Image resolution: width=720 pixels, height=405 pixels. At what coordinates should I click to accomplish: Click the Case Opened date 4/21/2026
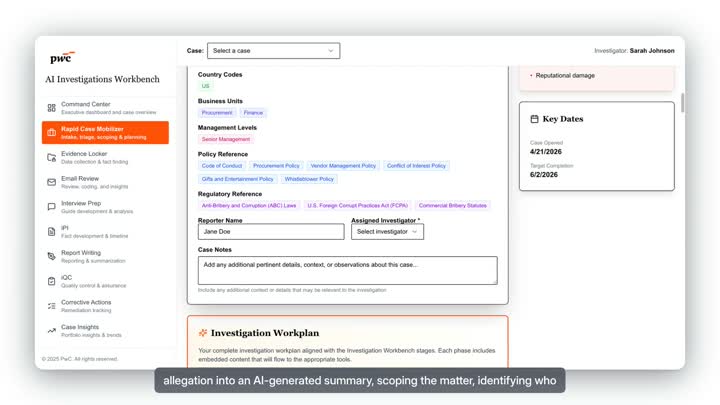546,152
